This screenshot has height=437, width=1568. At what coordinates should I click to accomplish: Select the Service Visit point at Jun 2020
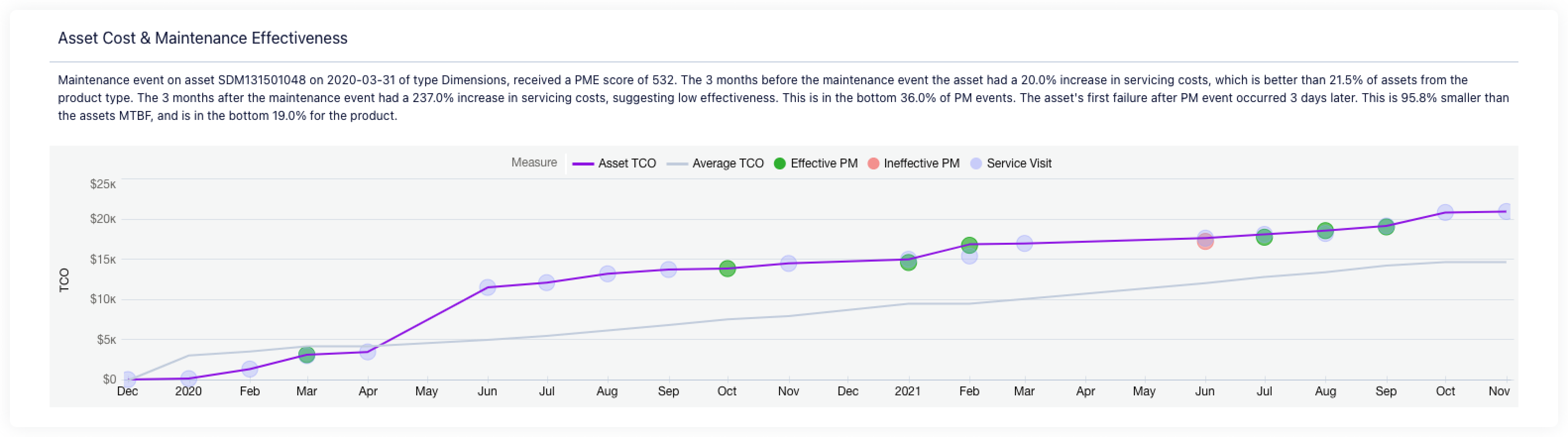point(487,287)
